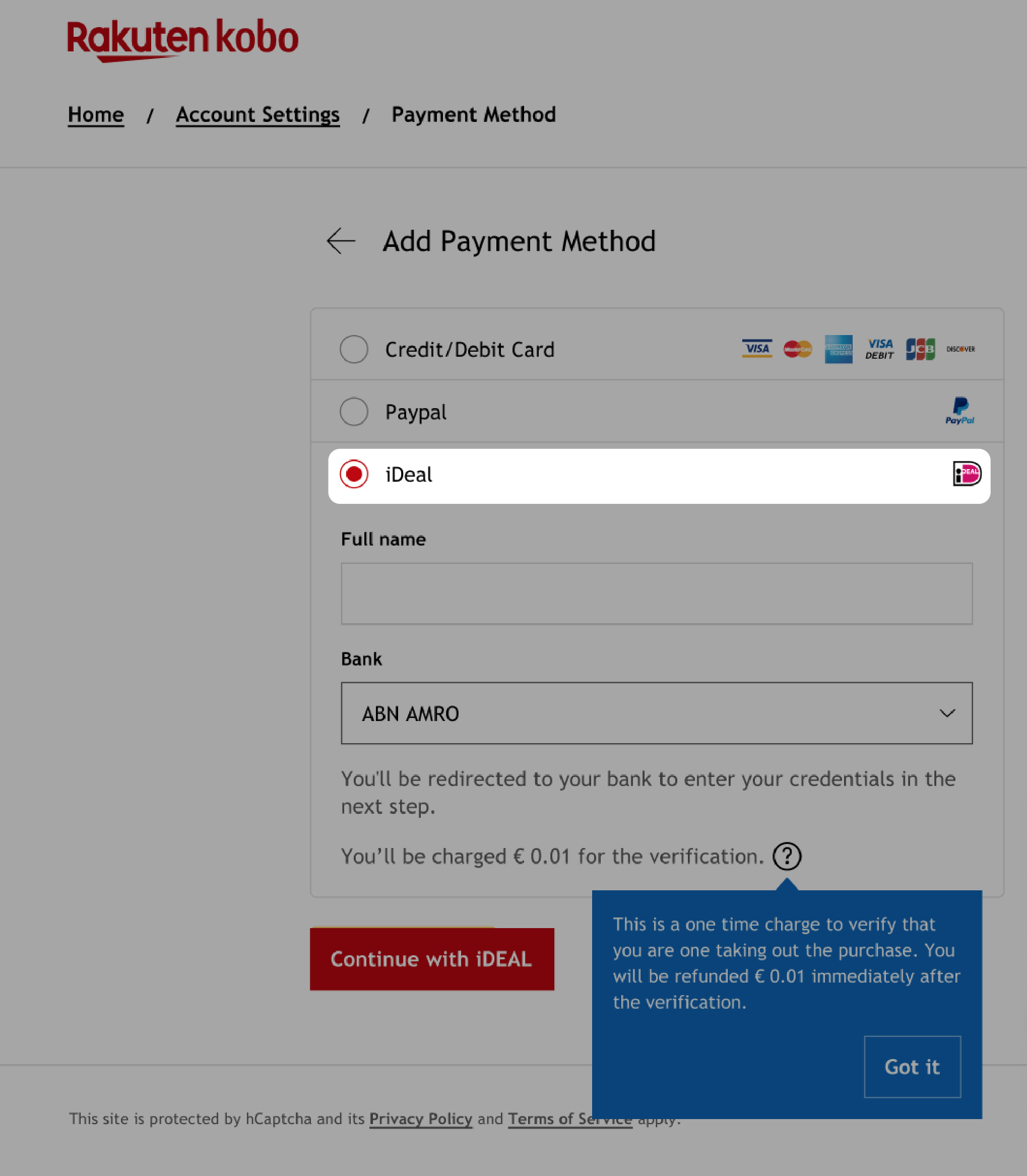Select the Paypal radio button
This screenshot has width=1027, height=1176.
[x=354, y=411]
